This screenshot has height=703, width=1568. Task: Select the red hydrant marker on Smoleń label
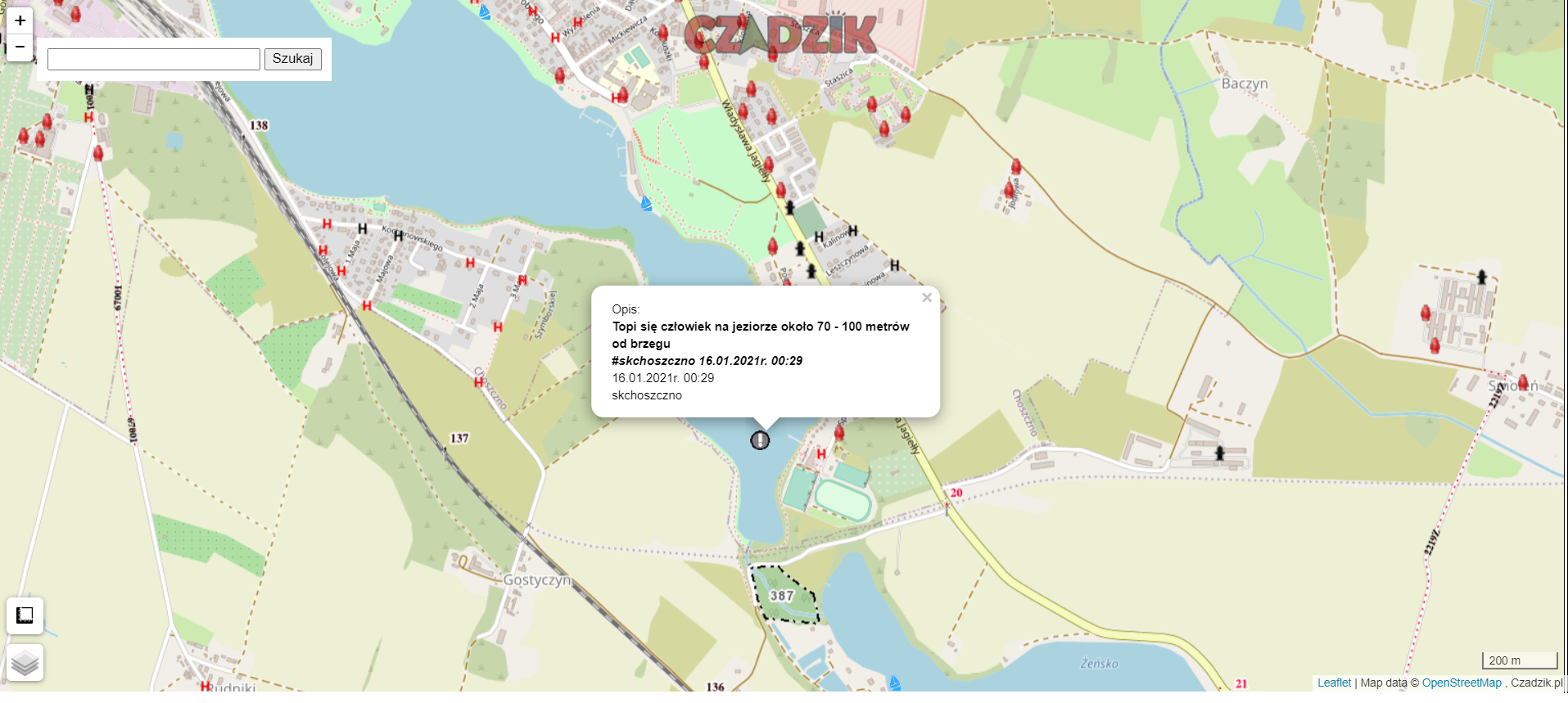coord(1523,381)
